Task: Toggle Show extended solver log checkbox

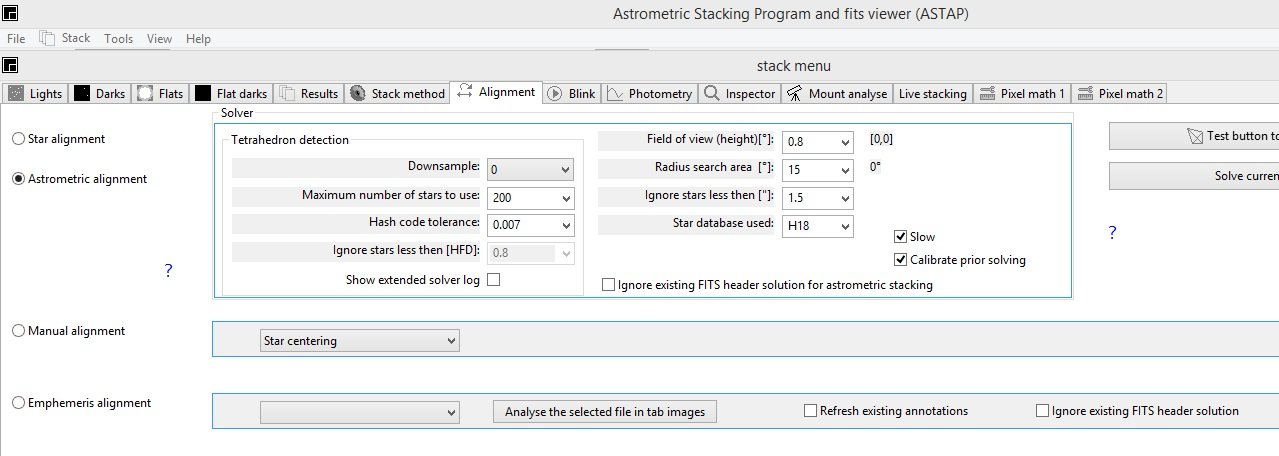Action: pos(493,280)
